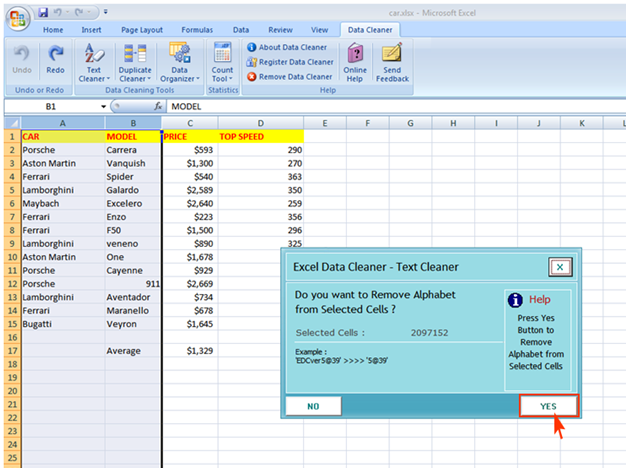Image resolution: width=628 pixels, height=470 pixels.
Task: Open the Text Cleaner tool menu
Action: click(x=94, y=62)
